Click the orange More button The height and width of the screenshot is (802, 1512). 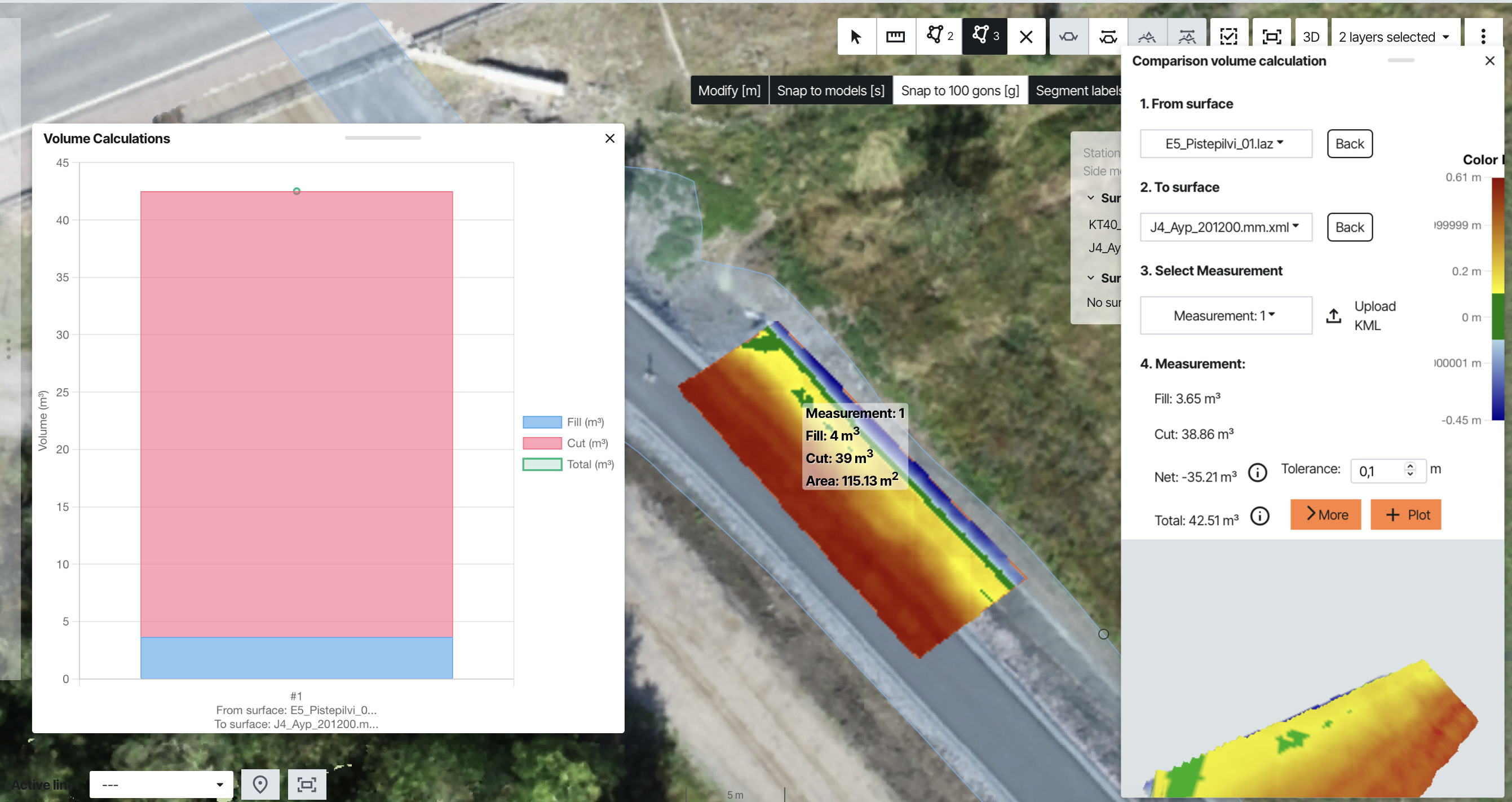[x=1325, y=514]
